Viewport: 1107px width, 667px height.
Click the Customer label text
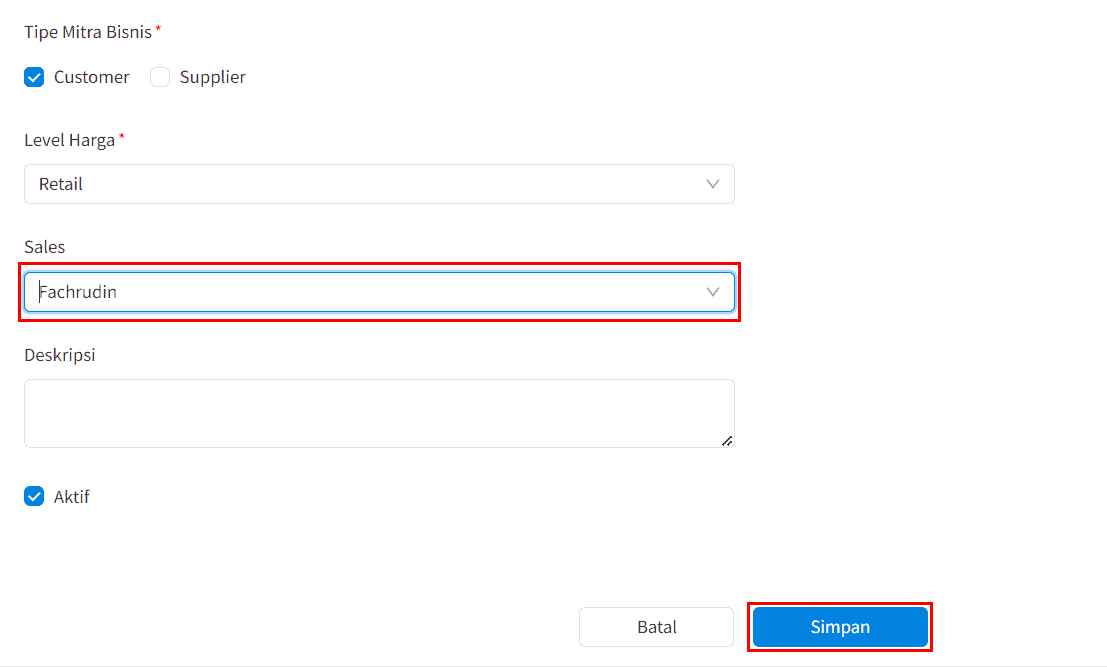(92, 77)
